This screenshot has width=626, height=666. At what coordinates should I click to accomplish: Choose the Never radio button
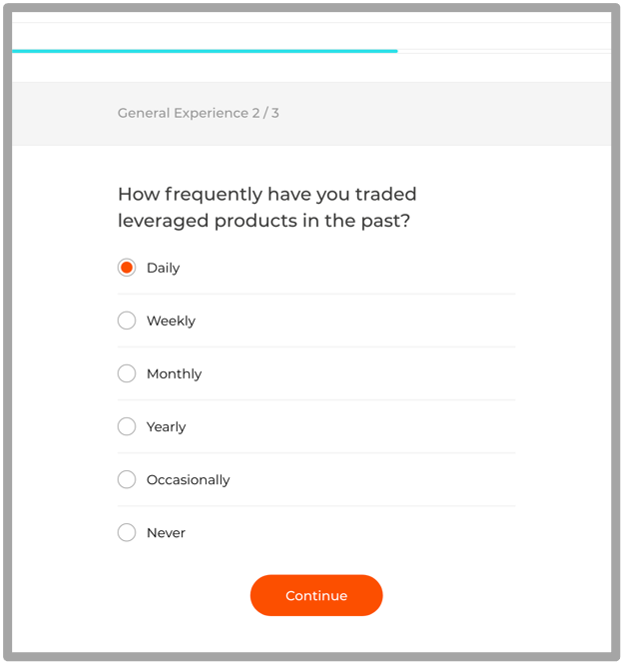(127, 533)
